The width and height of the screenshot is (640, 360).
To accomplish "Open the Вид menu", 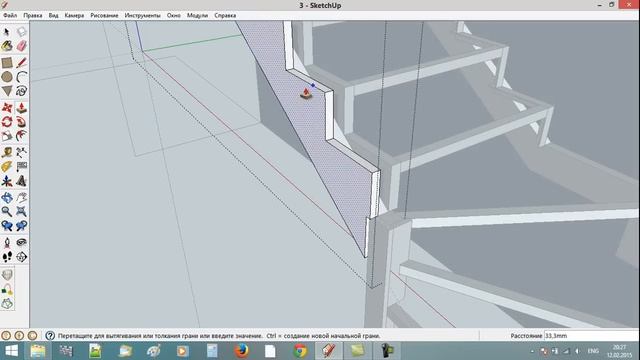I will point(53,16).
